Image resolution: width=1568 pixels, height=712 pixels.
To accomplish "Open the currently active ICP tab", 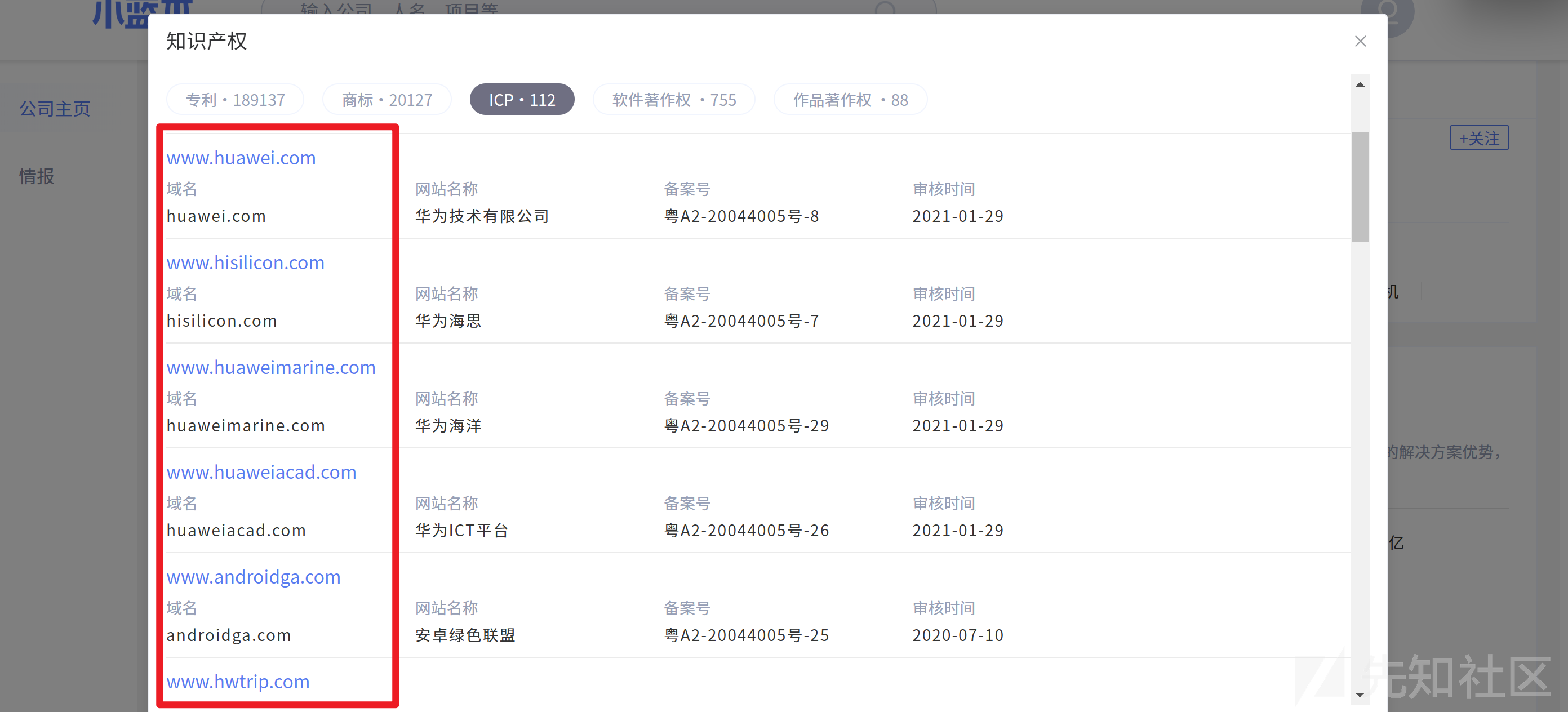I will (x=522, y=99).
